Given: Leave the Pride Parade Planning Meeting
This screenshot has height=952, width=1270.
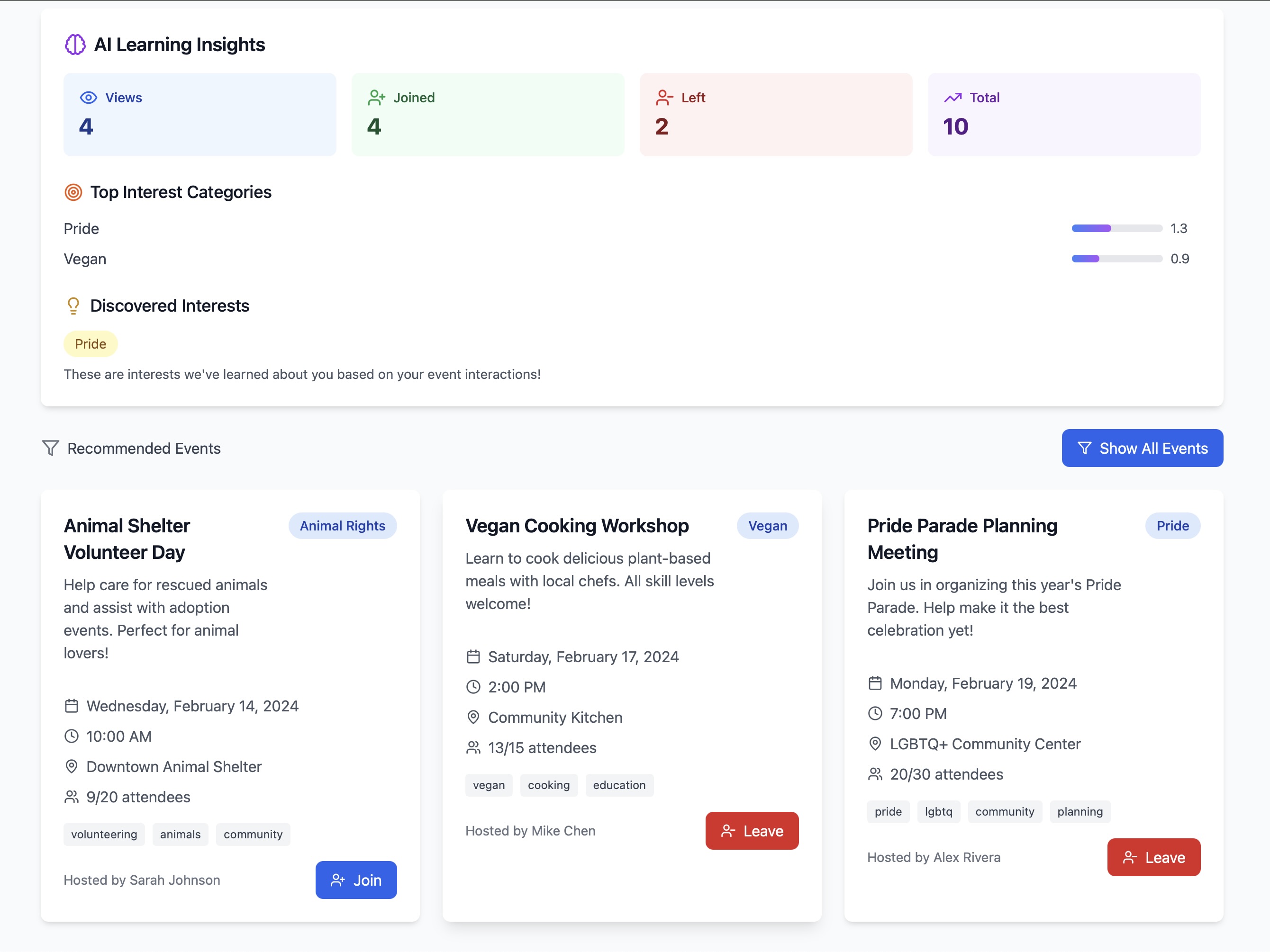Looking at the screenshot, I should 1153,857.
